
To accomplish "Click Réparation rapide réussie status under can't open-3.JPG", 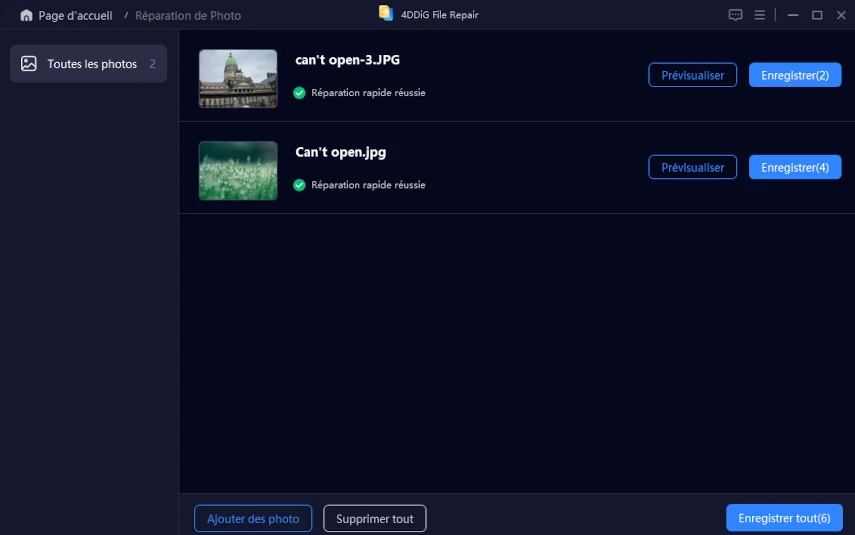I will (x=368, y=93).
